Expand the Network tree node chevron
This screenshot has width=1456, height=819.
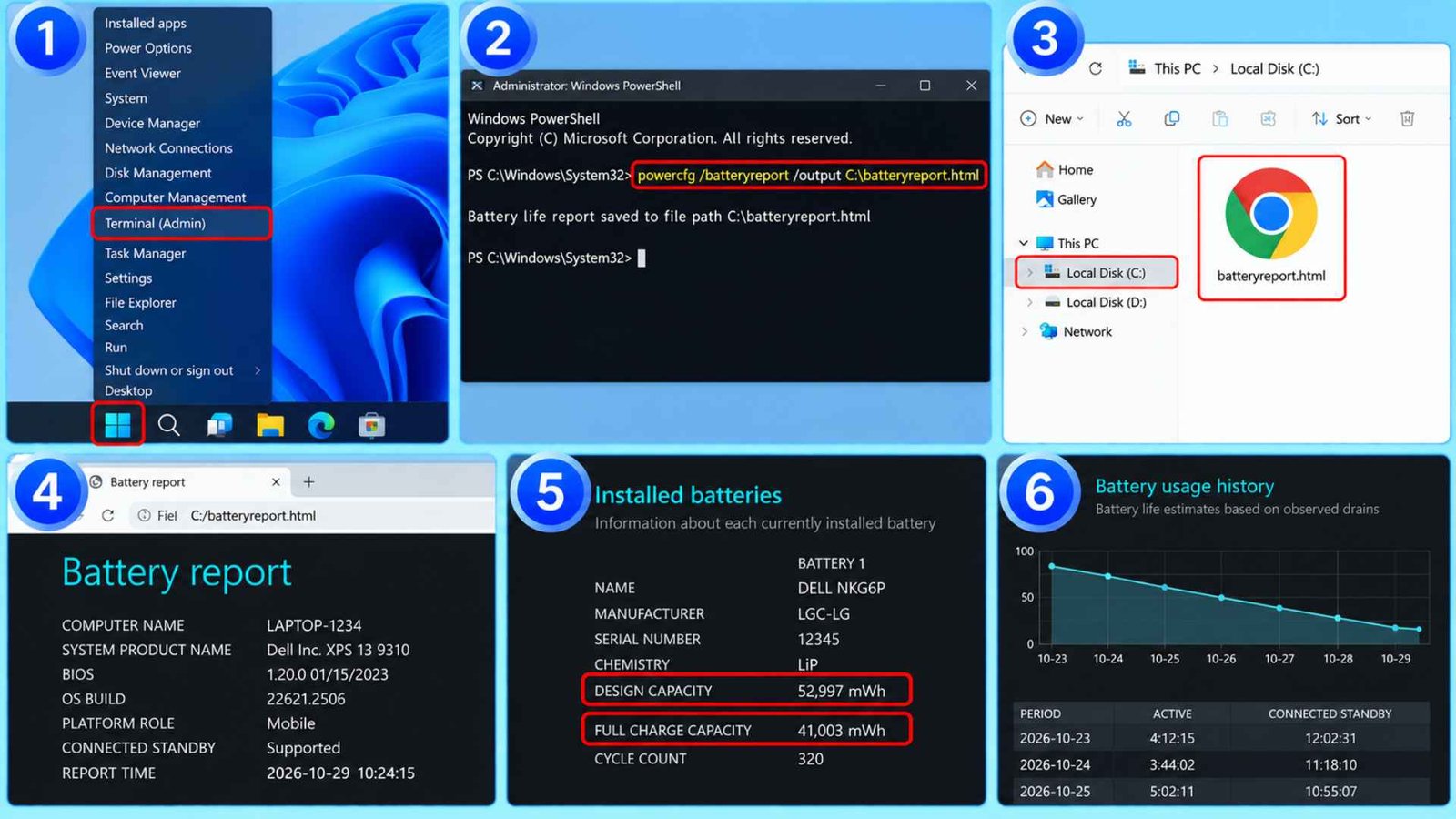click(x=1025, y=331)
